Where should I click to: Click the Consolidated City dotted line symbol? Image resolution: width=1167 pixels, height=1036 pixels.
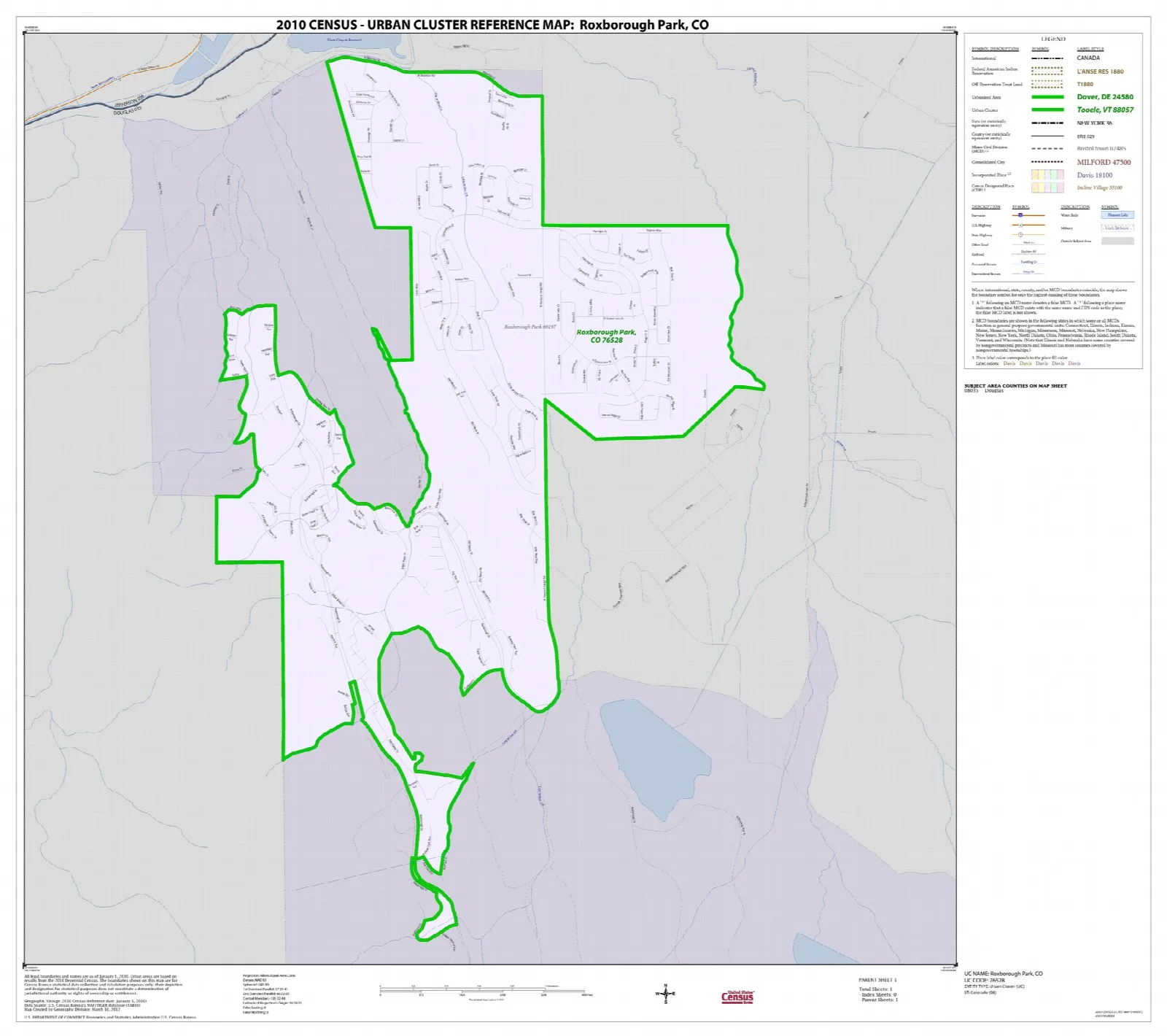[x=1047, y=162]
